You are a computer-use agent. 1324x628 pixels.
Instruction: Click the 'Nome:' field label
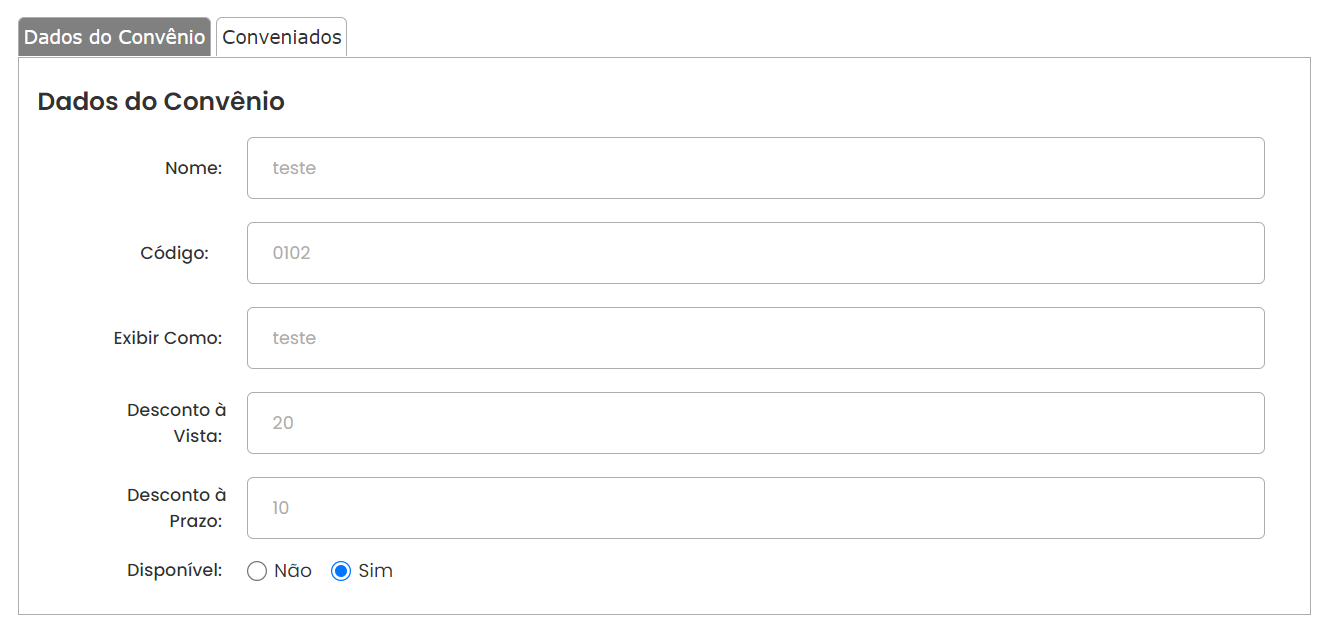click(194, 168)
